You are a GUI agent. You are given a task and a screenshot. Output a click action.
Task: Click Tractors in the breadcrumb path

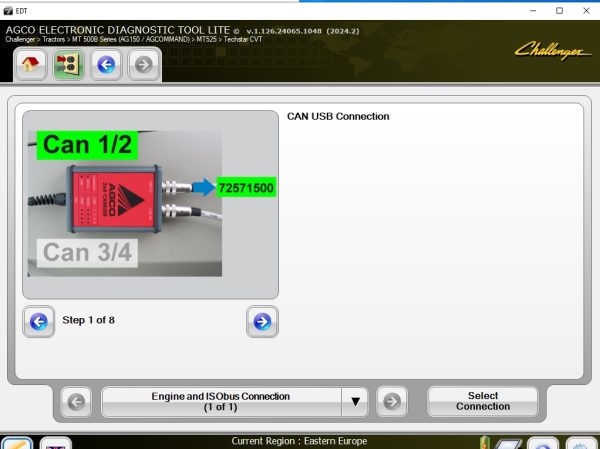(54, 39)
